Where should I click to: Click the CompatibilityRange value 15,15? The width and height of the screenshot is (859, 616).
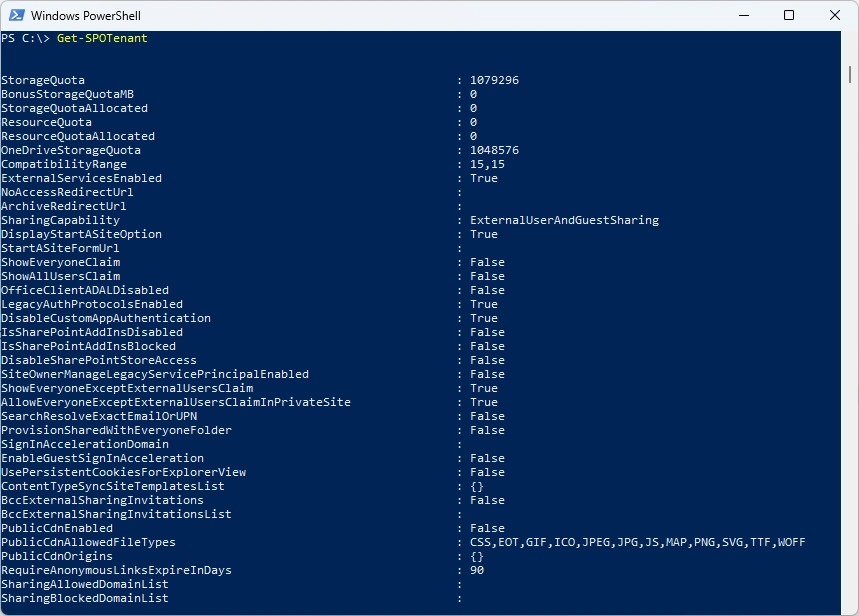tap(487, 164)
